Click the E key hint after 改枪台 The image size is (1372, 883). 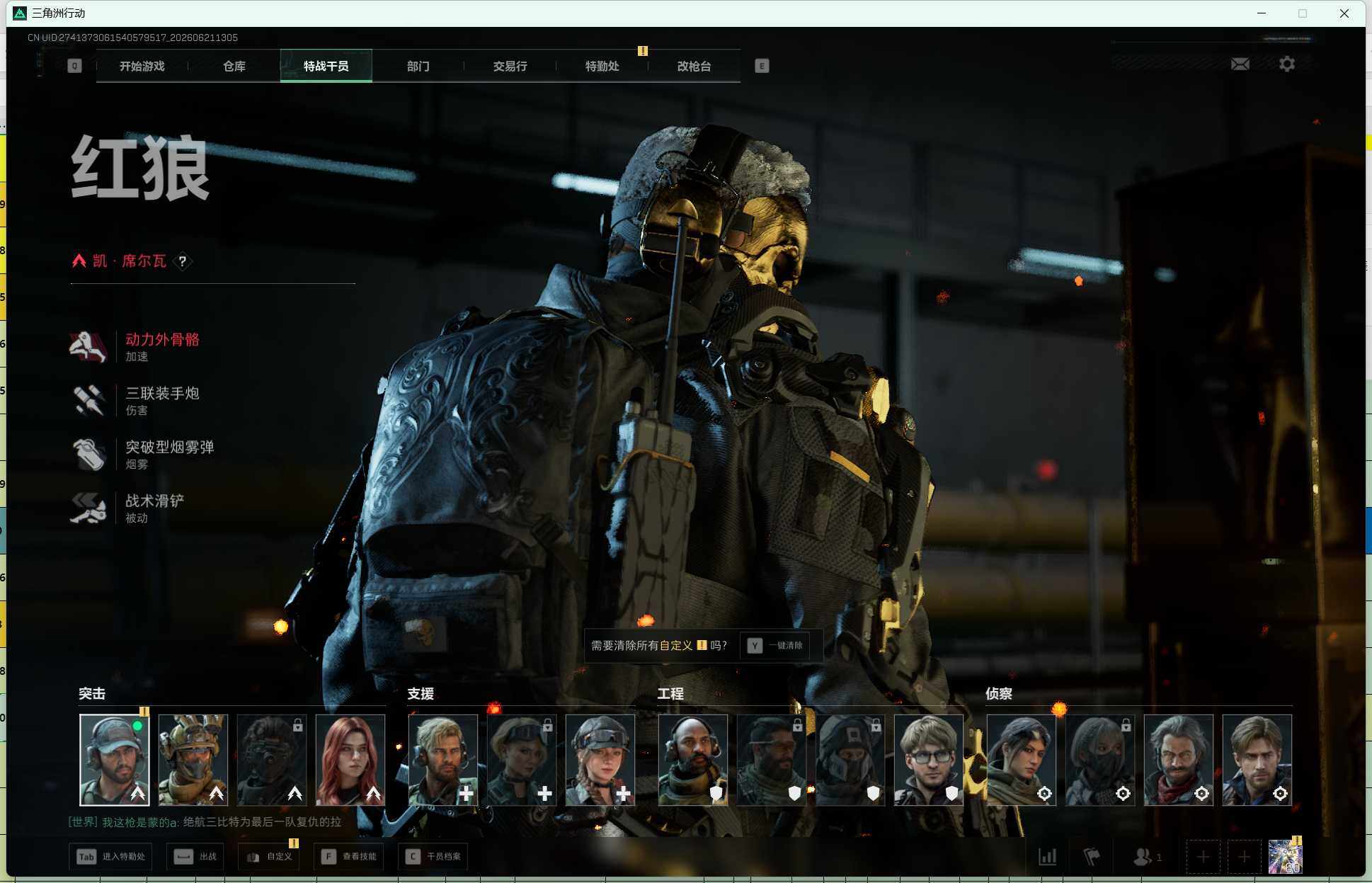762,66
